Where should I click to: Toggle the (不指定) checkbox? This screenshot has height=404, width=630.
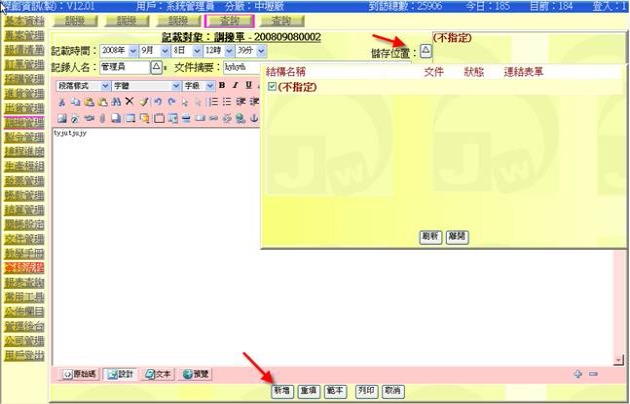click(272, 87)
